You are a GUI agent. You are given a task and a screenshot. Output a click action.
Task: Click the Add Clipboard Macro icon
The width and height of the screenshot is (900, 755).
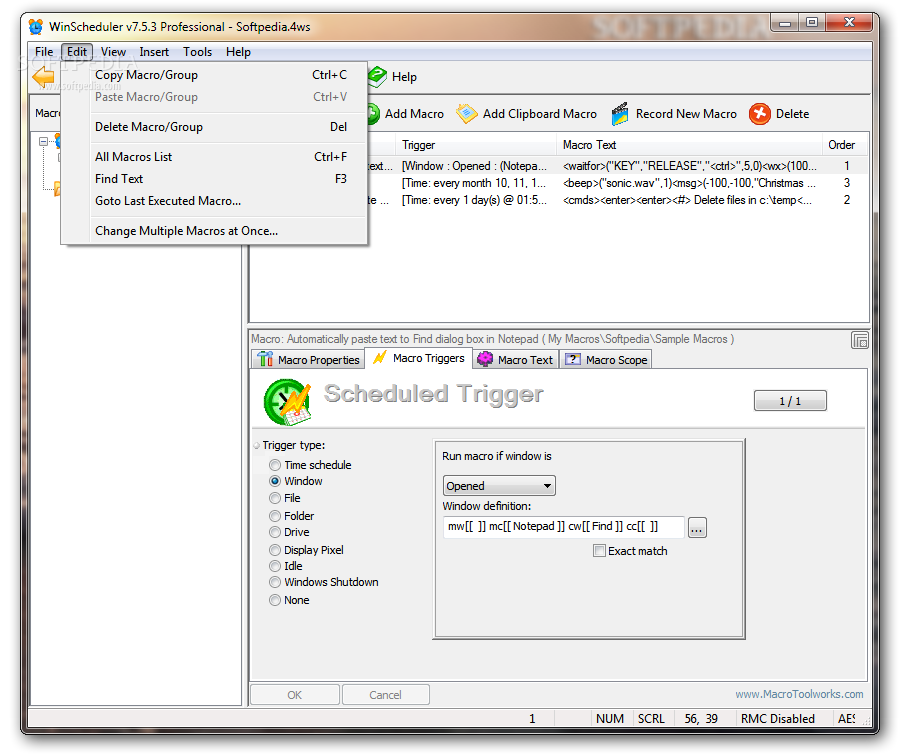pyautogui.click(x=466, y=114)
